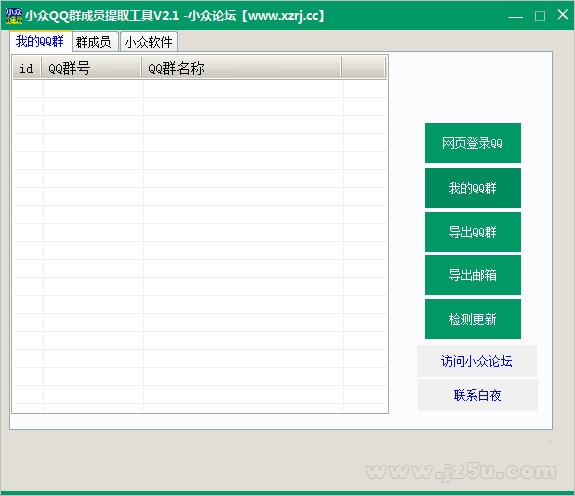Click the app icon in title bar
This screenshot has height=496, width=575.
(14, 16)
